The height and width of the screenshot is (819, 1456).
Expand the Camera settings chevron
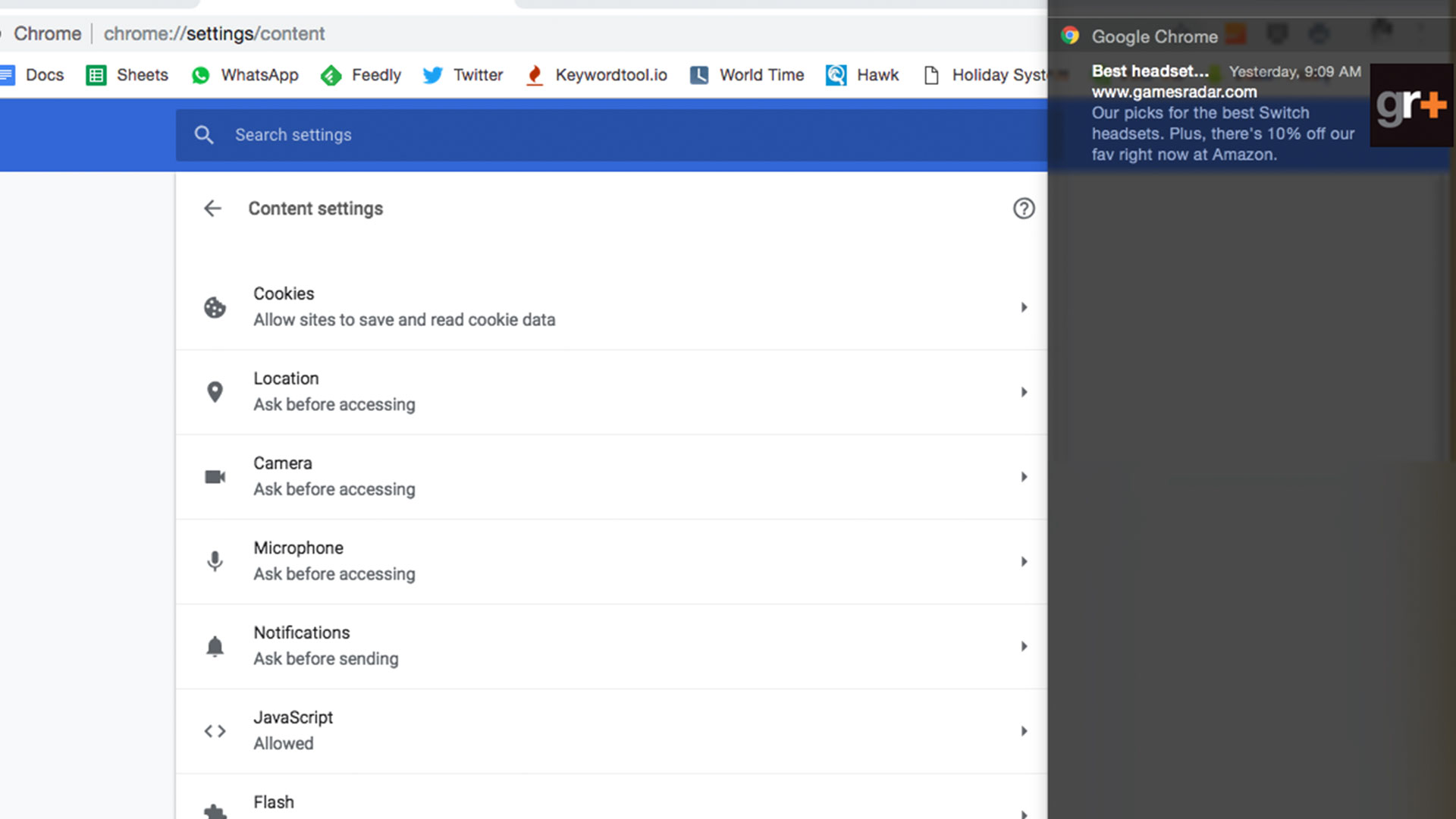click(1024, 476)
